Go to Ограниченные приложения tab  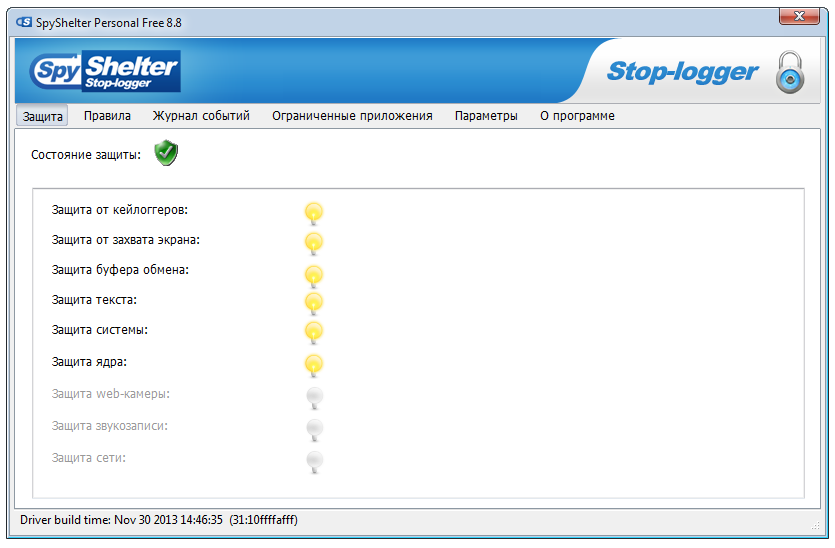(x=352, y=116)
